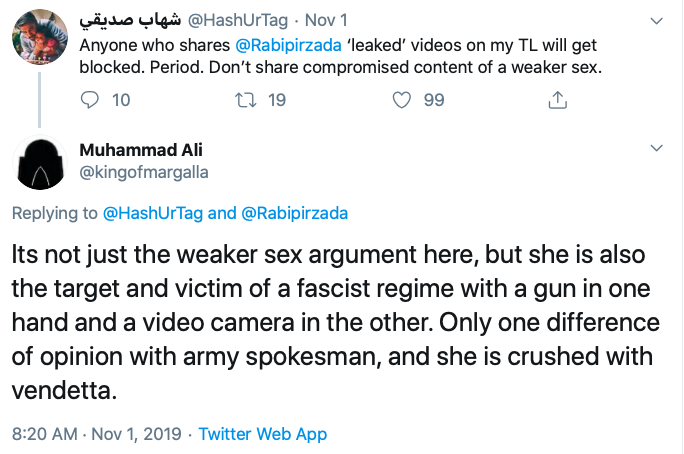
Task: View Muhammad Ali's profile avatar
Action: [40, 167]
